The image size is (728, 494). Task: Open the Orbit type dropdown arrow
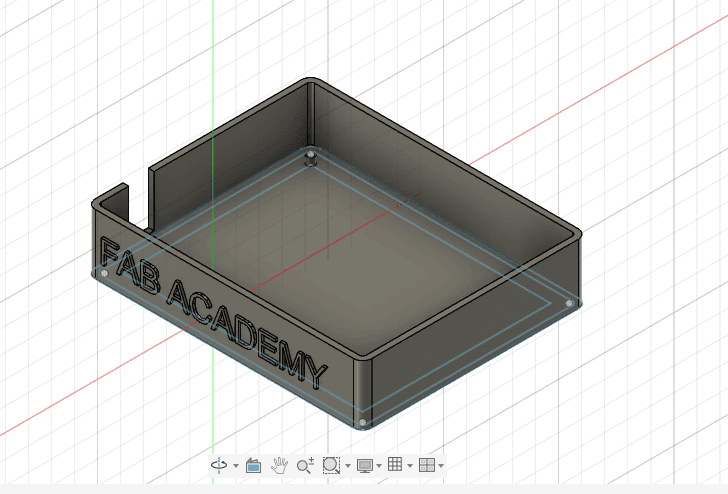pyautogui.click(x=236, y=466)
